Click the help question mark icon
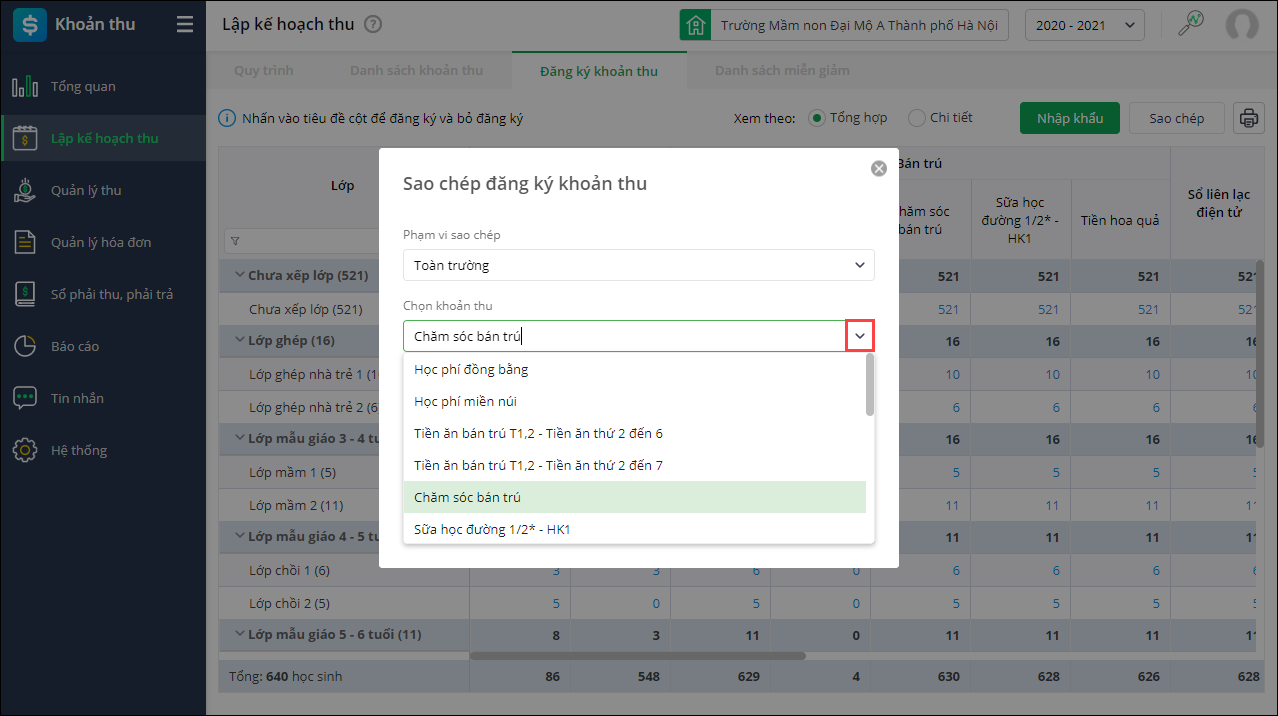This screenshot has width=1278, height=716. click(373, 25)
